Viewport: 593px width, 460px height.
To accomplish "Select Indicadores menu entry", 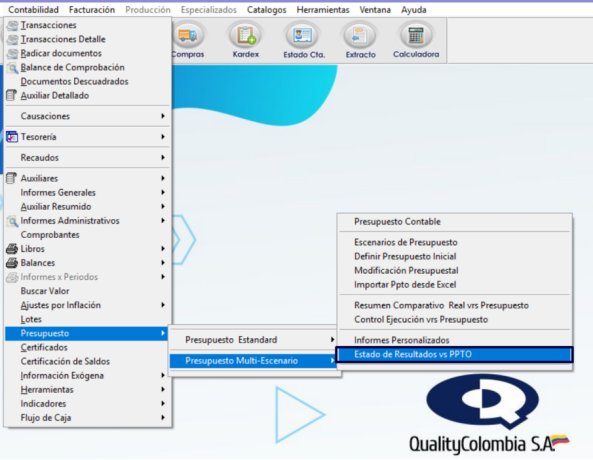I will 87,404.
